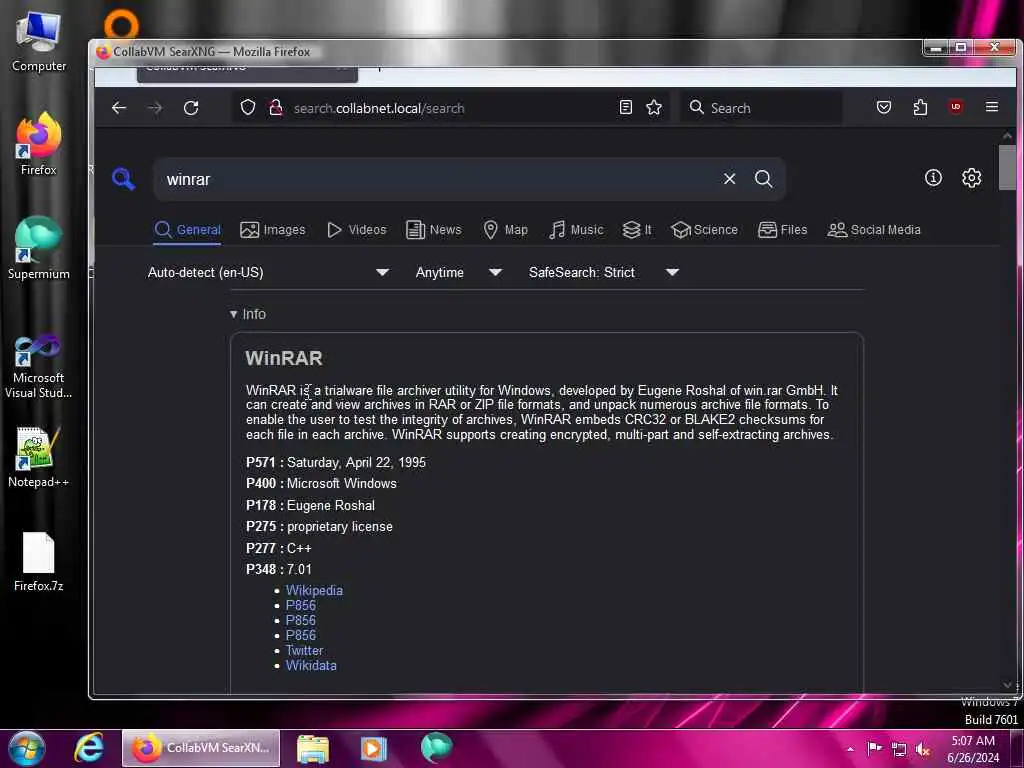Image resolution: width=1024 pixels, height=768 pixels.
Task: Switch to the Social Media tab
Action: 874,230
